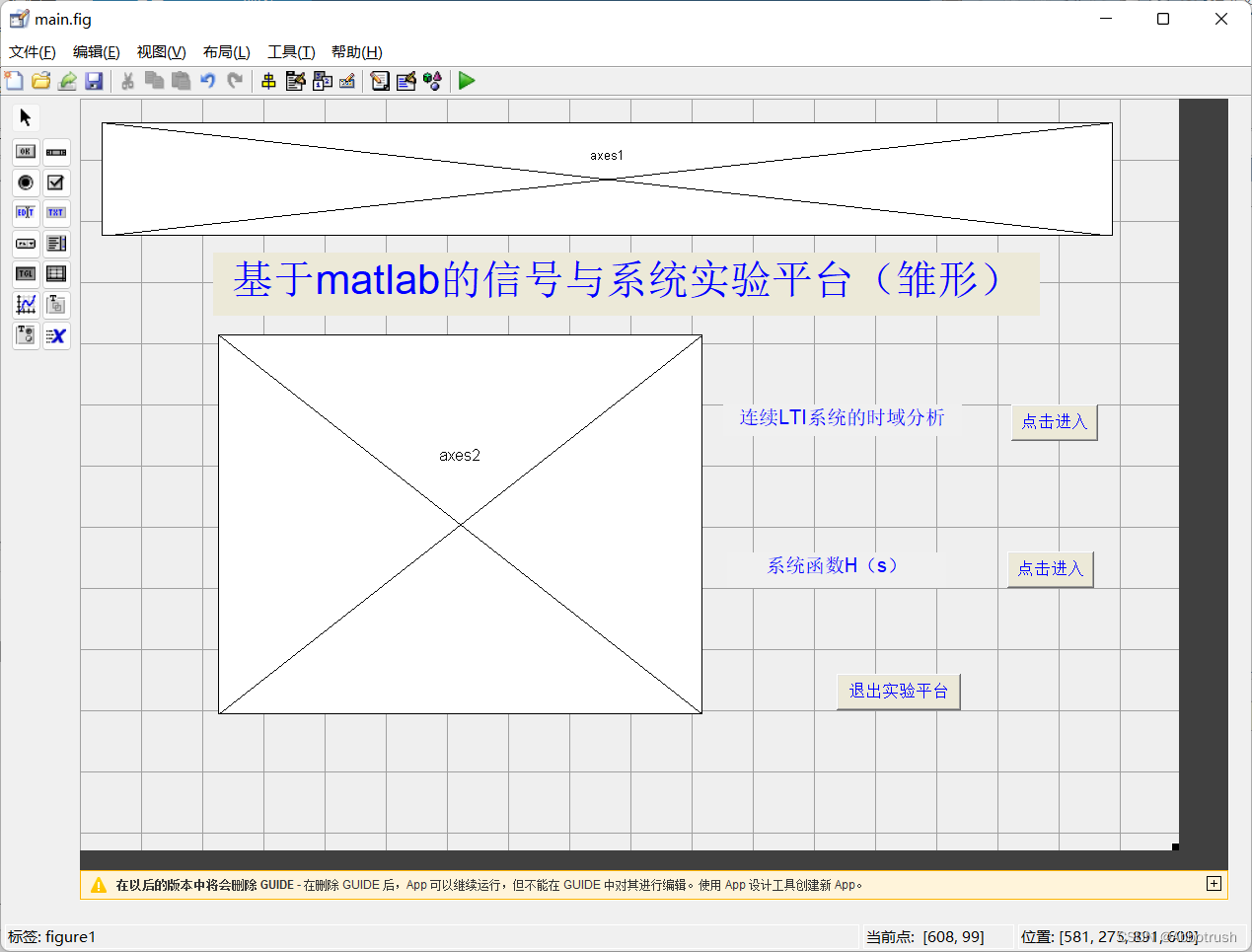This screenshot has width=1252, height=952.
Task: Click the GUIDE deletion warning message
Action: (489, 885)
